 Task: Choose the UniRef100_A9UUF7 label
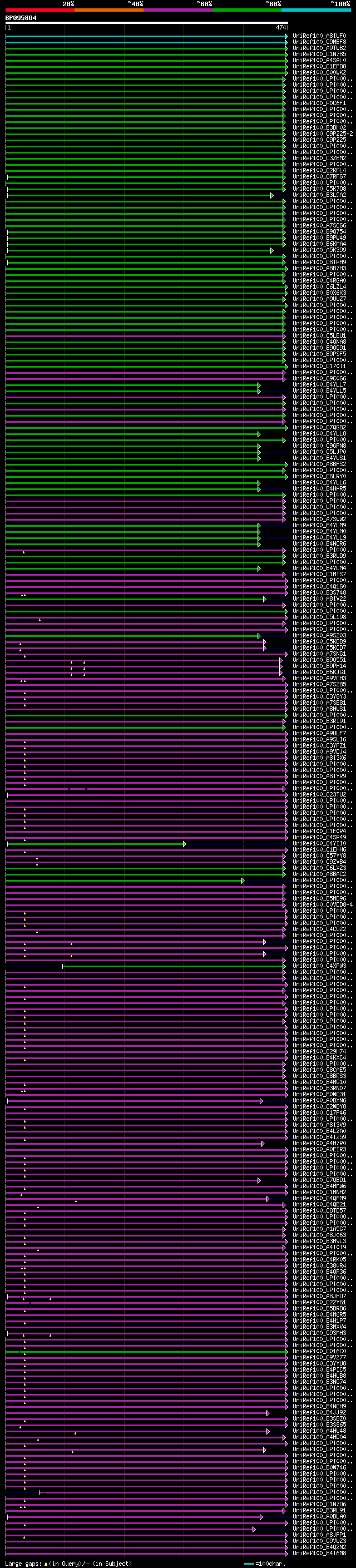319,734
